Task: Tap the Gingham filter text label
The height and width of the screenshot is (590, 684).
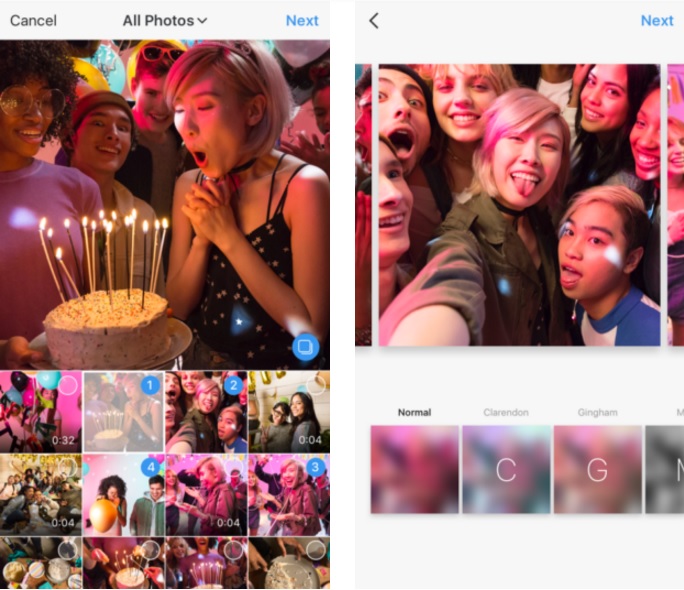Action: coord(597,412)
